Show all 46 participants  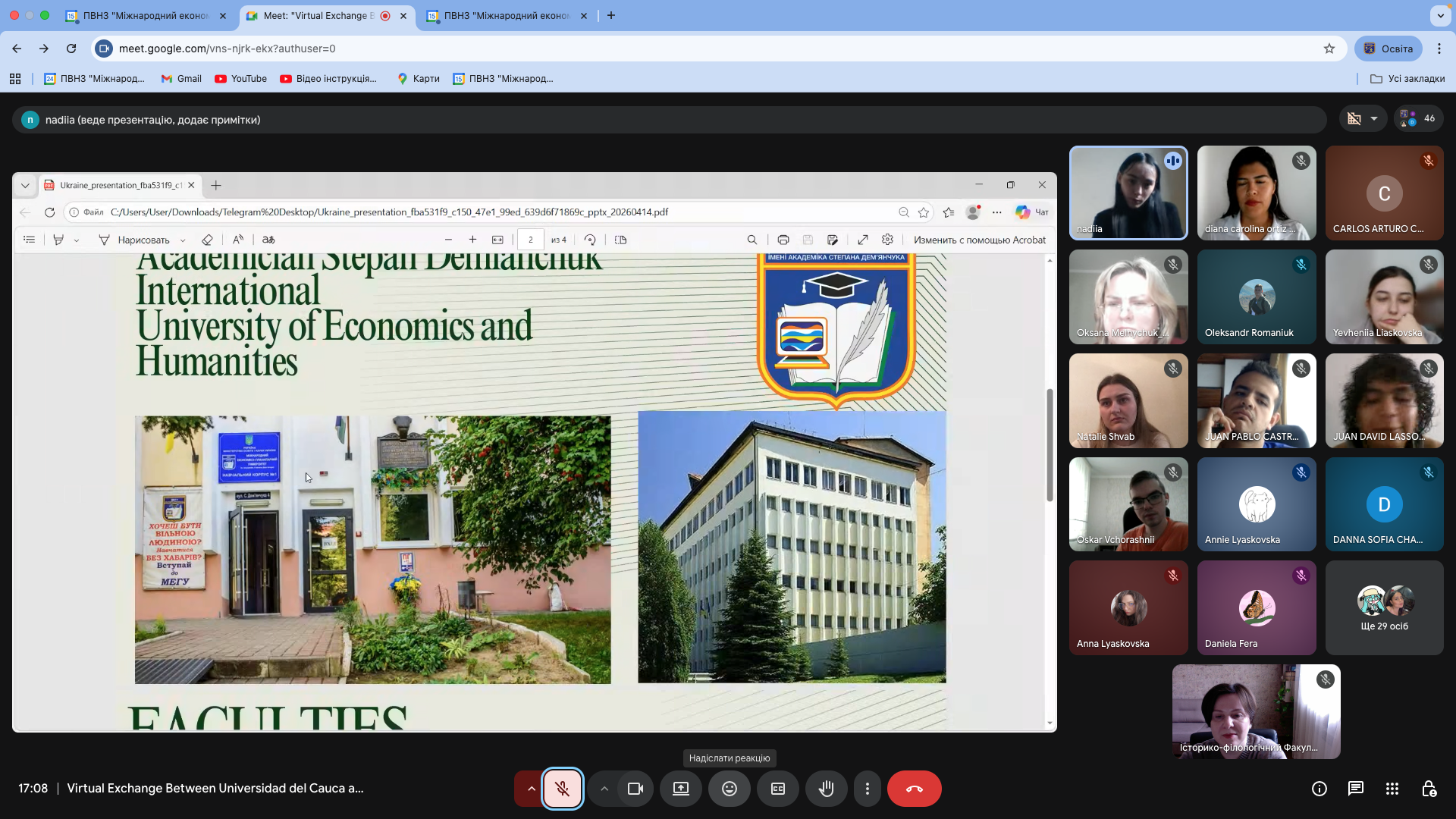1419,118
